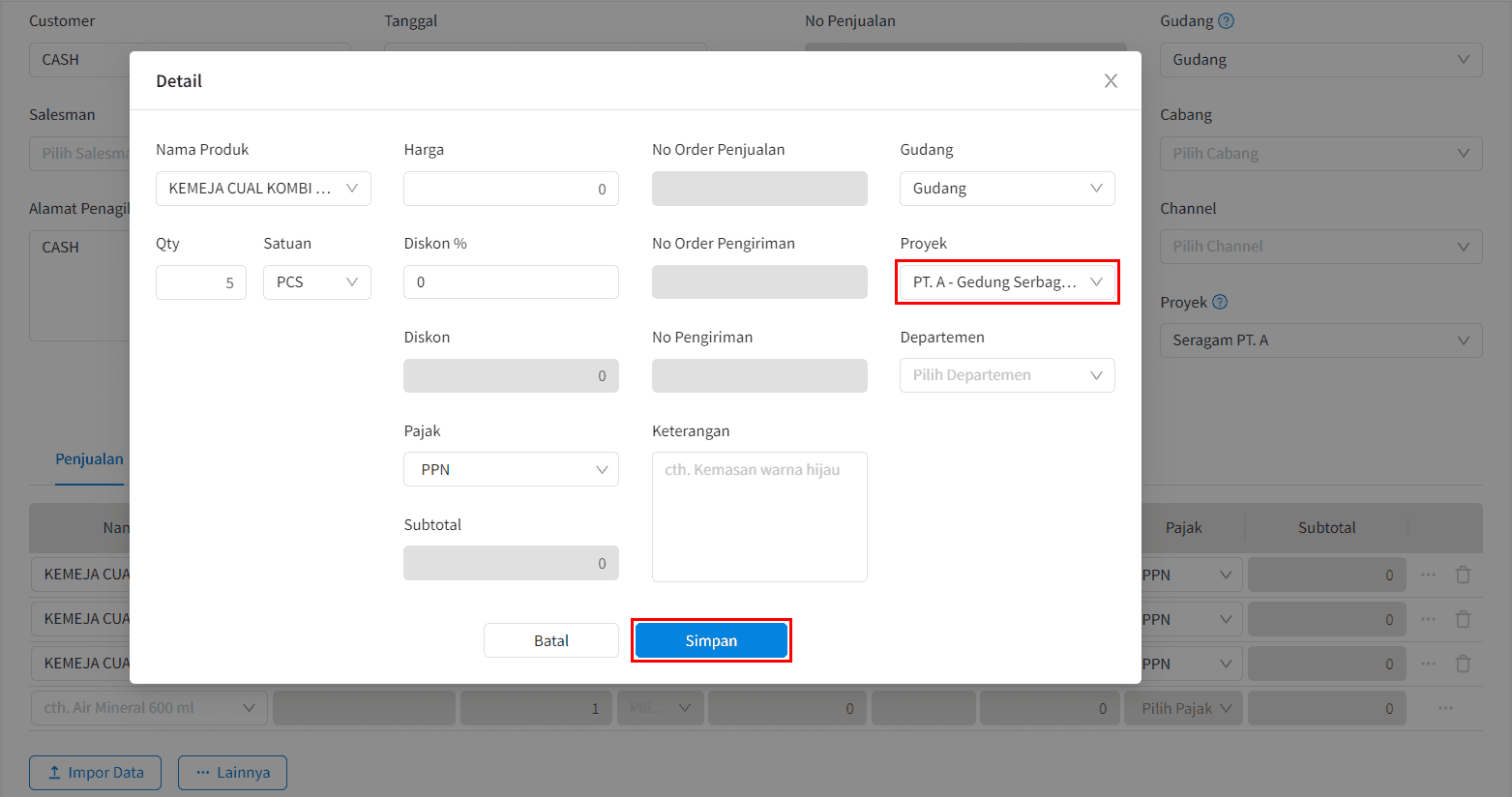Open the Satuan PCS dropdown

coord(317,282)
